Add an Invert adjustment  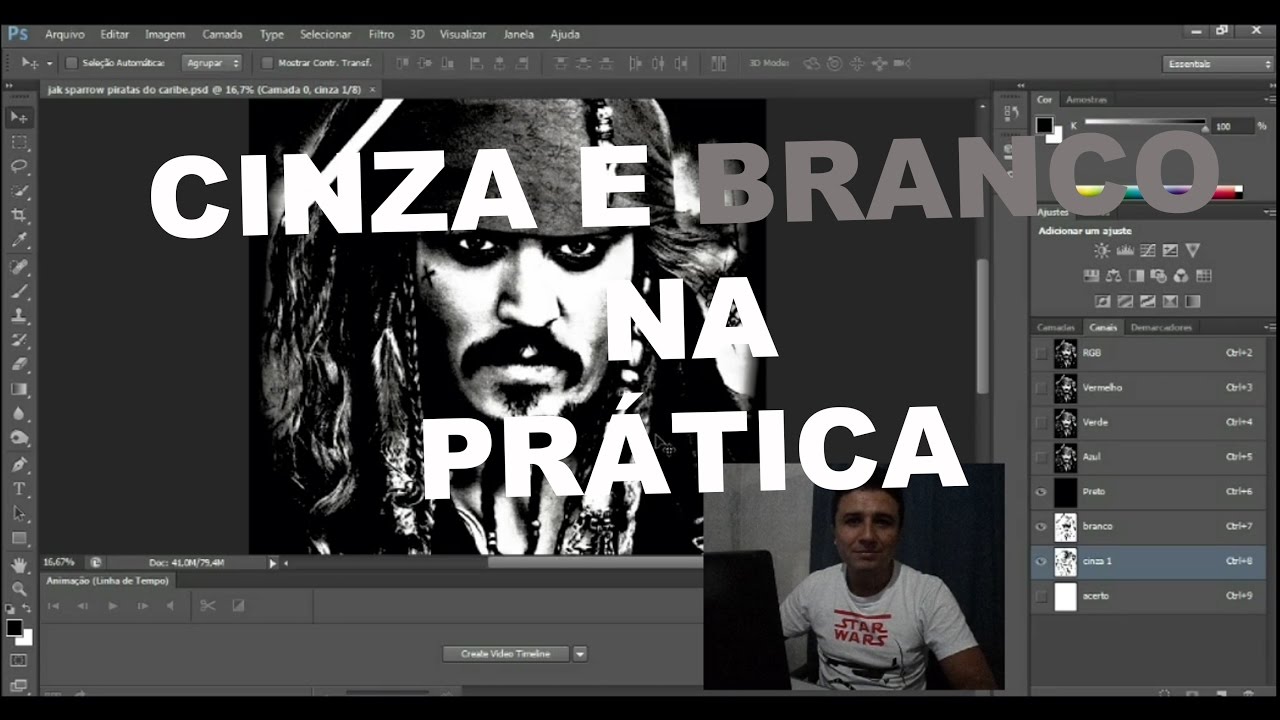point(1103,301)
